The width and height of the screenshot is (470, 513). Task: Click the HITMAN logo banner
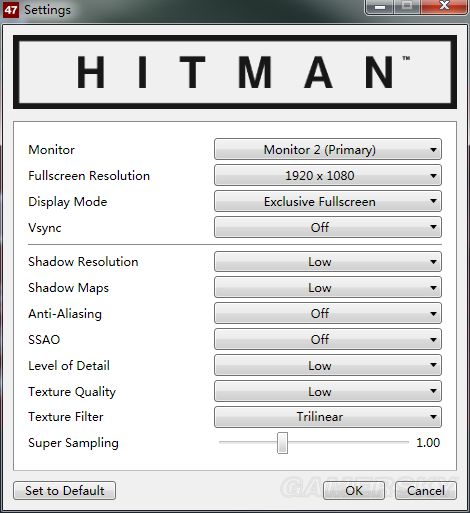point(235,72)
